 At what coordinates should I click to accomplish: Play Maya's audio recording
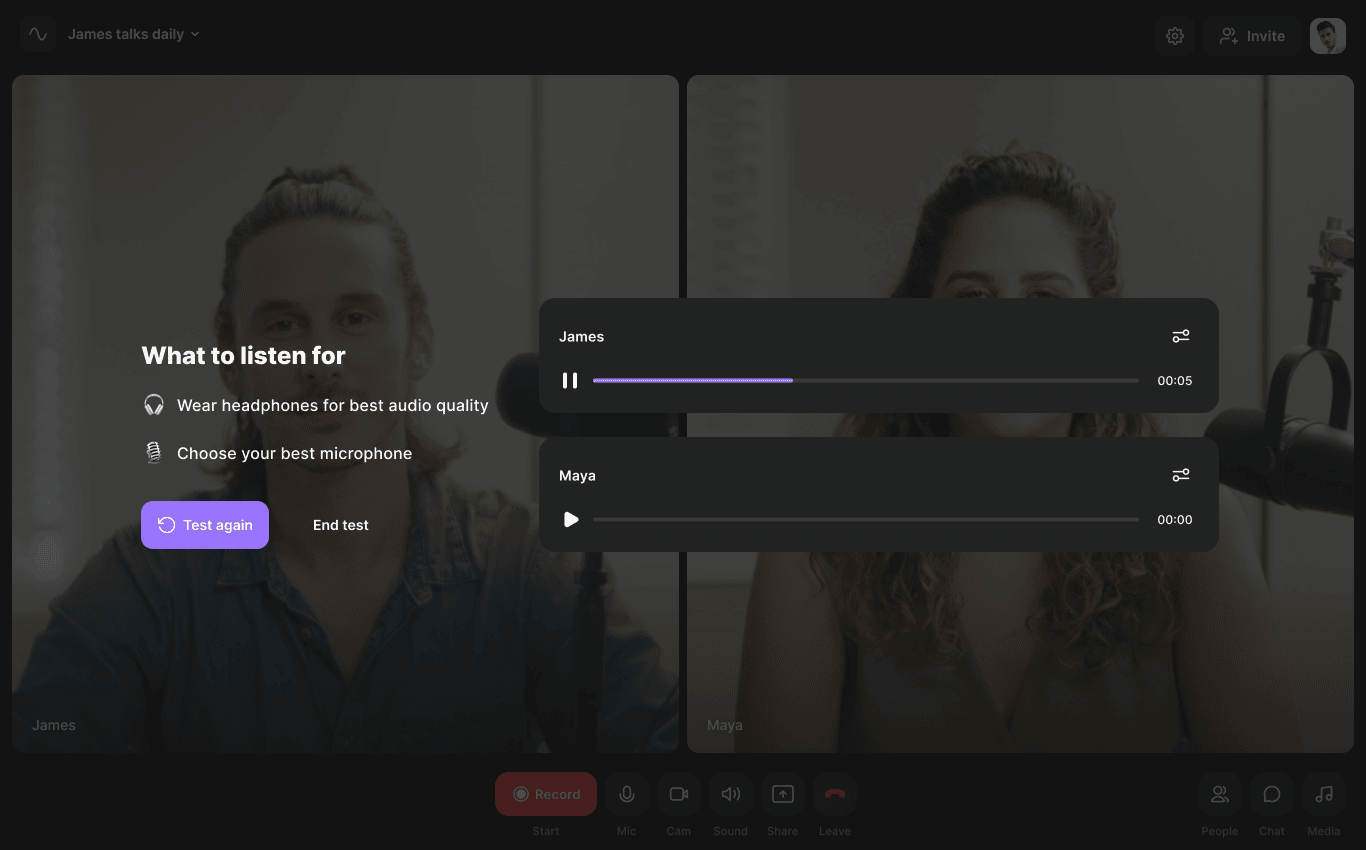[x=571, y=520]
